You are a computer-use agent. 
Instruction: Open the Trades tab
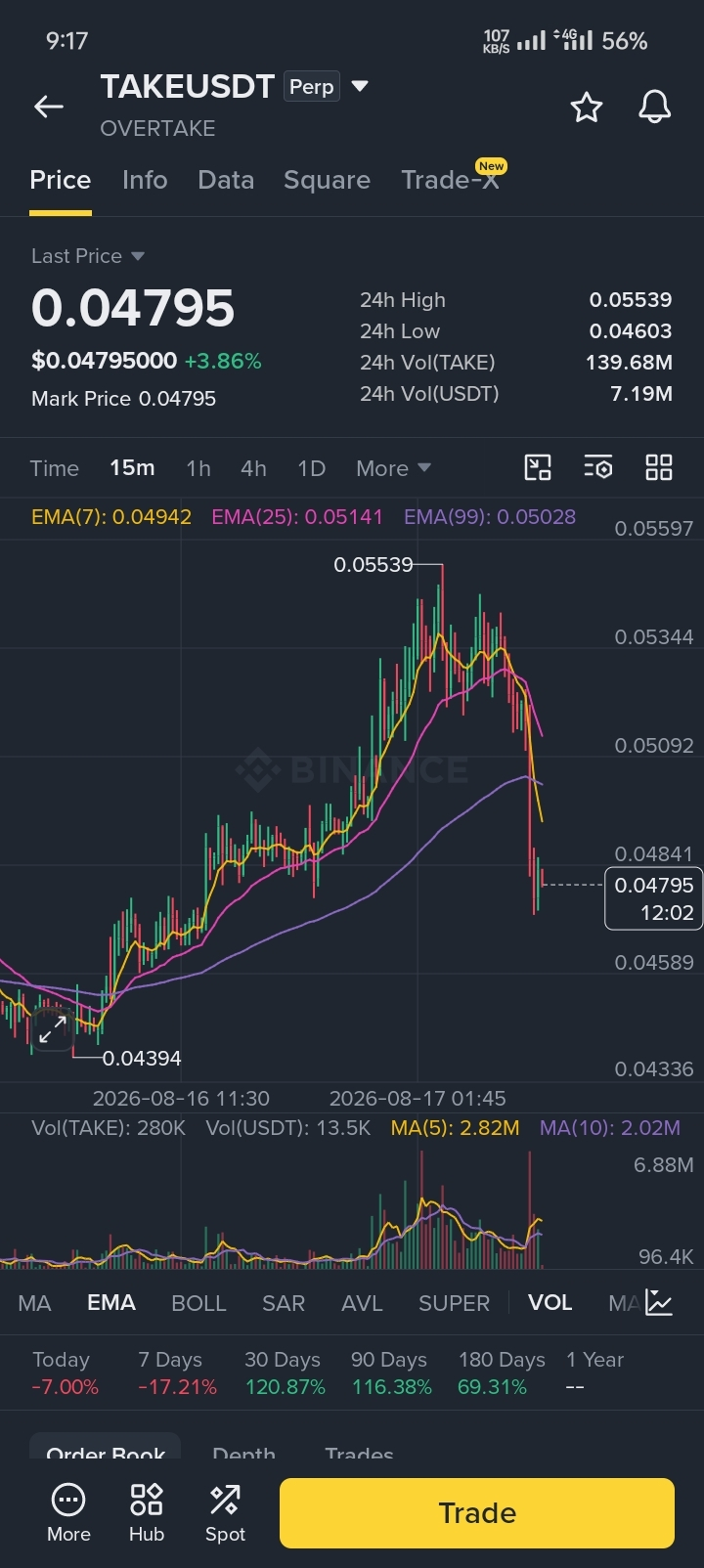tap(359, 1452)
